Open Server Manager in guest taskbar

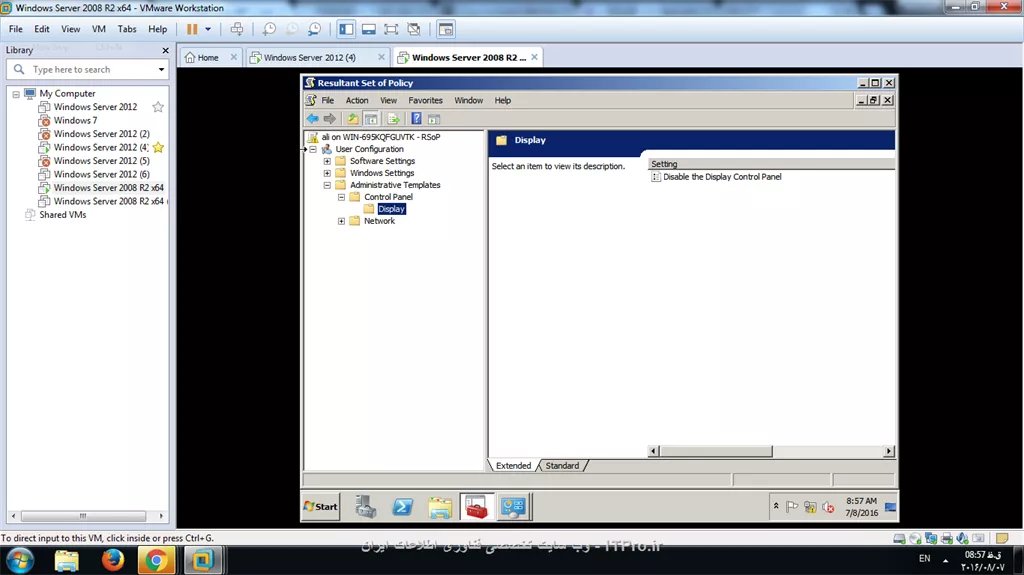coord(366,506)
